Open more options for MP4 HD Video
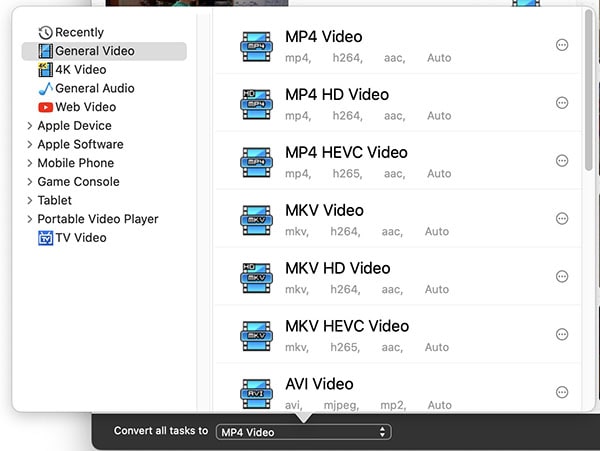 point(562,103)
